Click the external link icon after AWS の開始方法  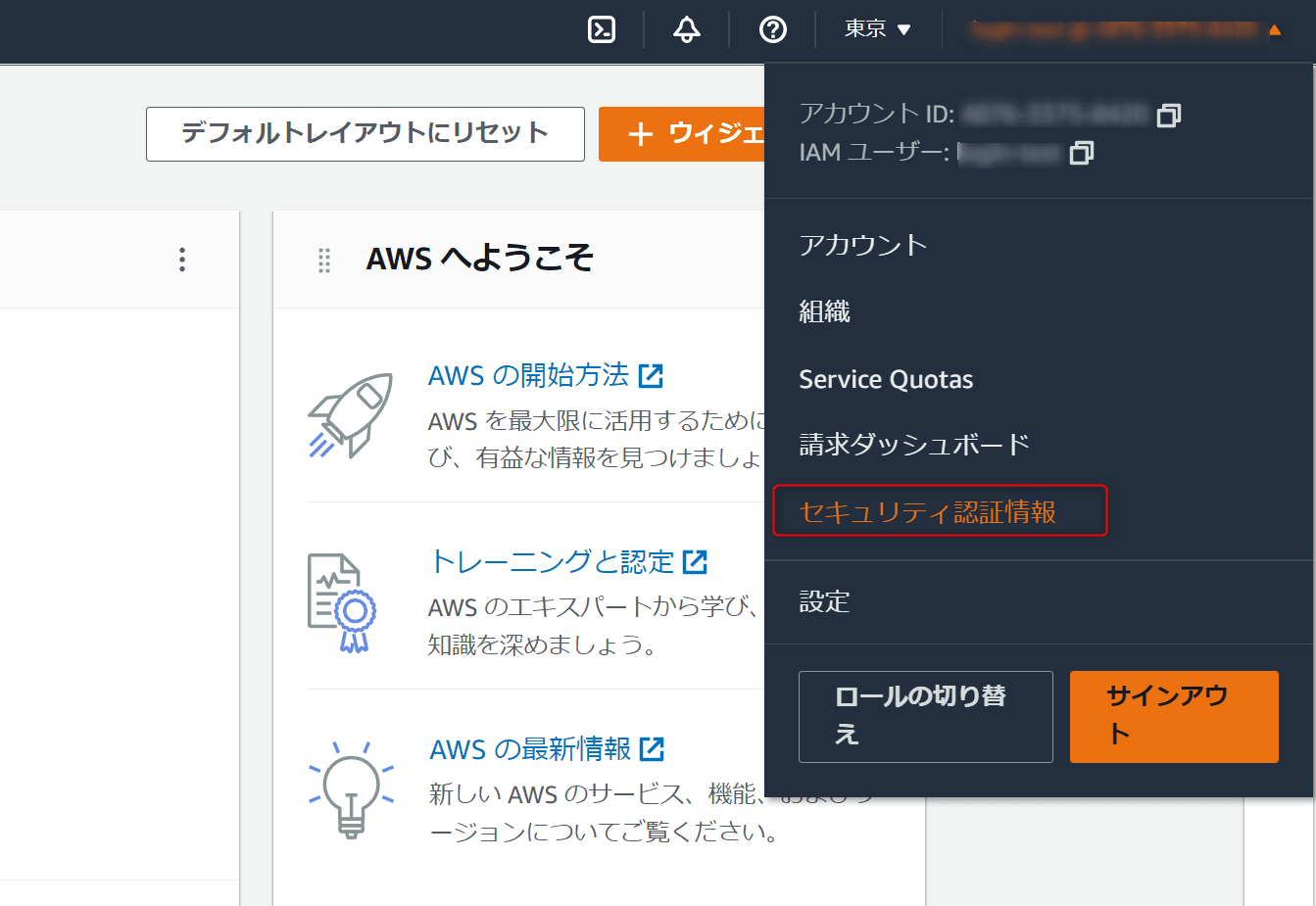coord(651,375)
